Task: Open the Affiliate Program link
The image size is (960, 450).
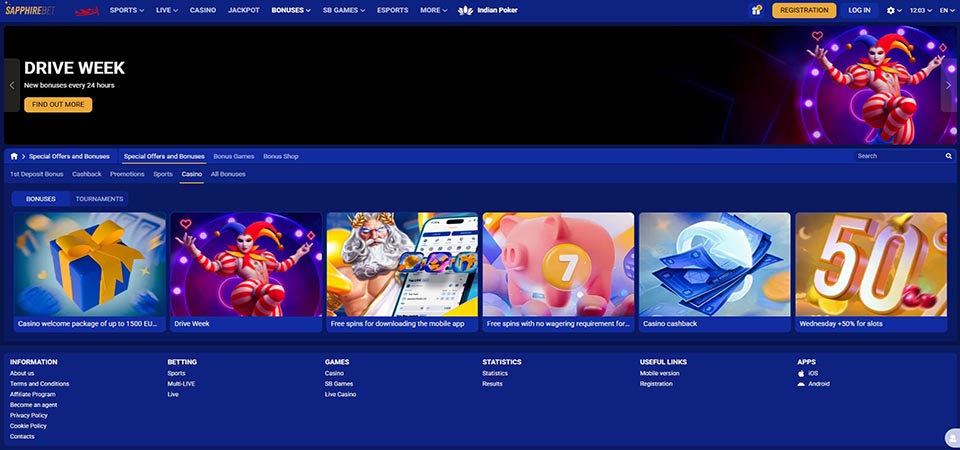Action: 33,394
